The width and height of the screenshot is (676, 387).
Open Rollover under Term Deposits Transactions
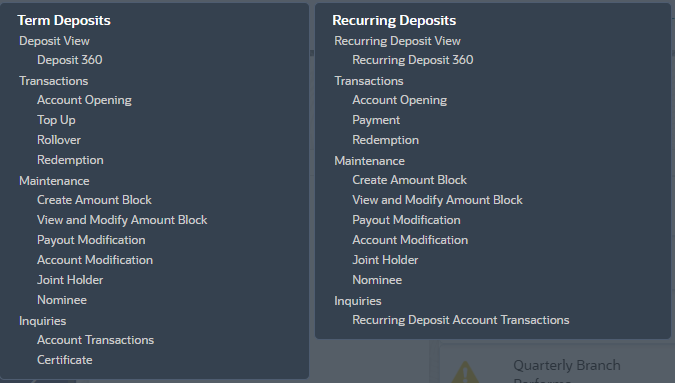click(59, 140)
